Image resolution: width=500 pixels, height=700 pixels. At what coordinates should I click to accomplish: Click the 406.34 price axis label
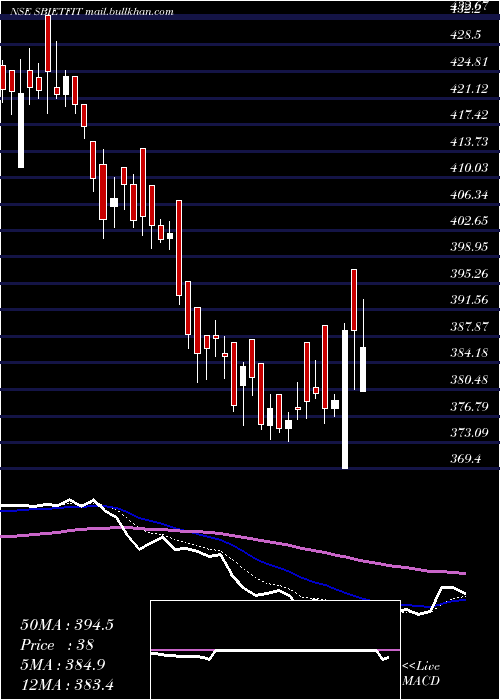pyautogui.click(x=468, y=195)
